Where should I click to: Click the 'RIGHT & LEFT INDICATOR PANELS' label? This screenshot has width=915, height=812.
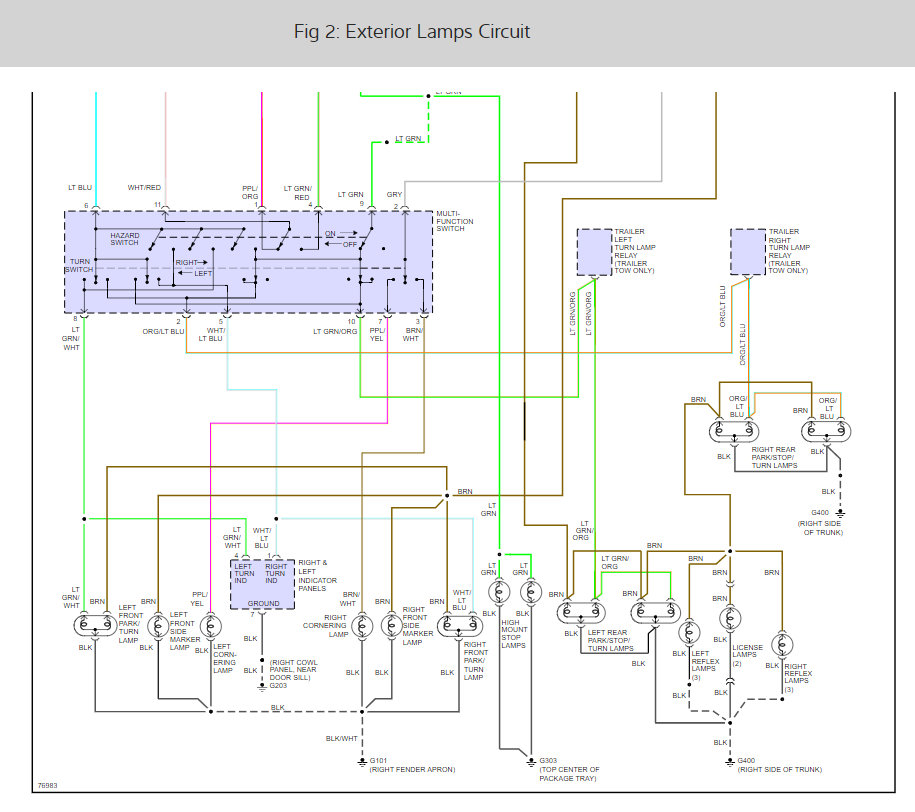[x=317, y=576]
